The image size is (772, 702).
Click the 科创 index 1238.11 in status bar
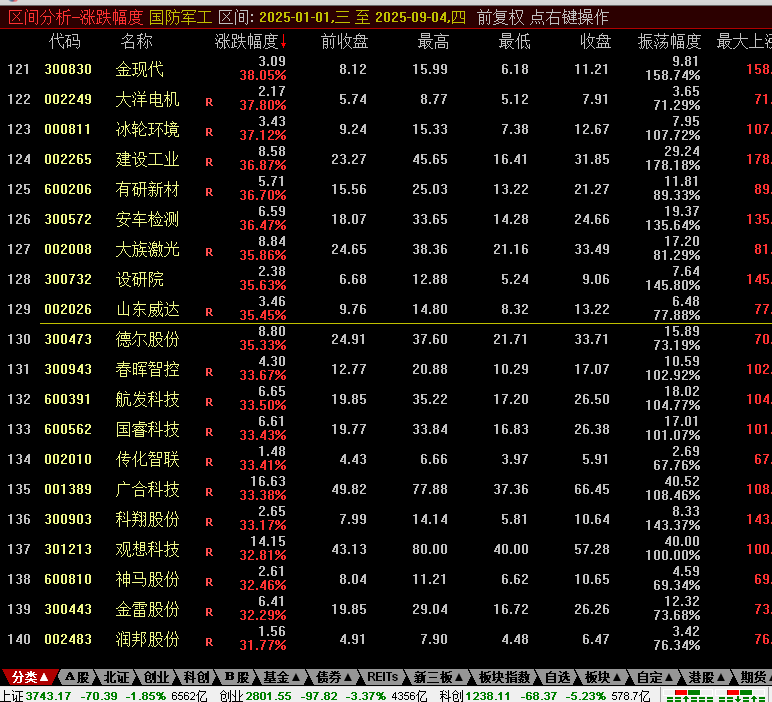pos(489,696)
